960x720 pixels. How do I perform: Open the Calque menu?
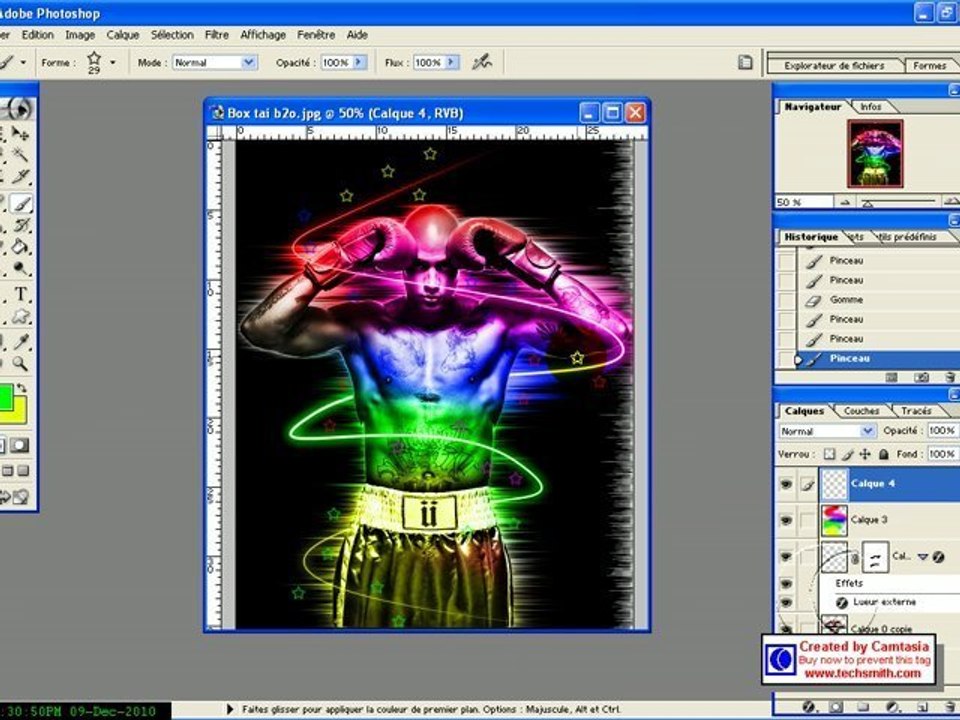click(123, 35)
